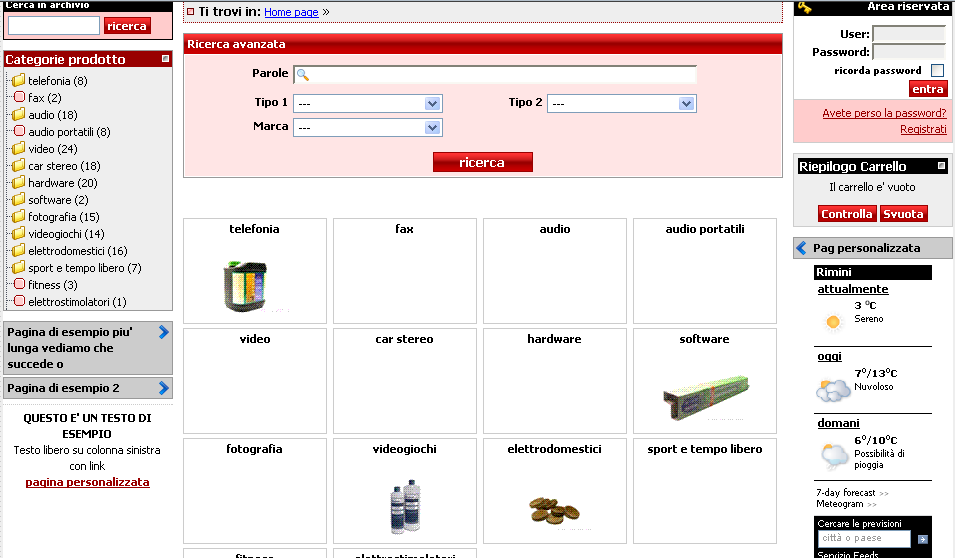
Task: Open the fotografia category tile
Action: tap(255, 490)
